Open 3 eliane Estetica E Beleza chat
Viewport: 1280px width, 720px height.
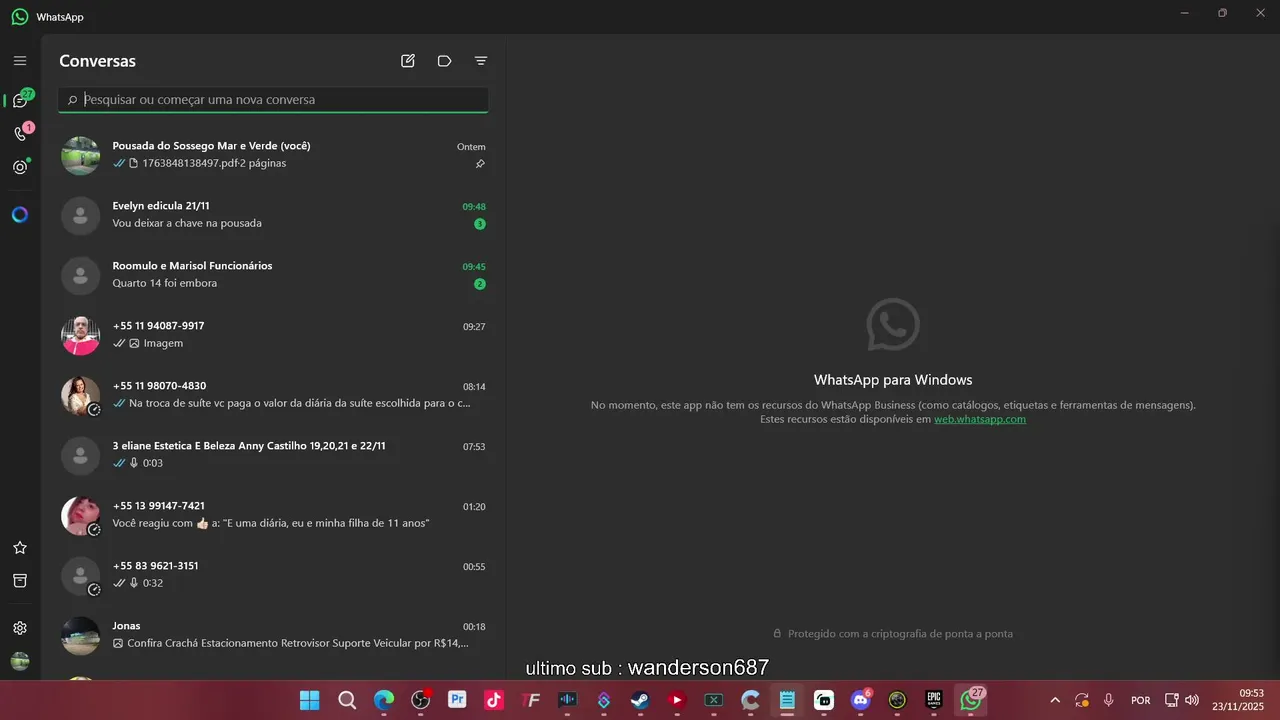(273, 455)
